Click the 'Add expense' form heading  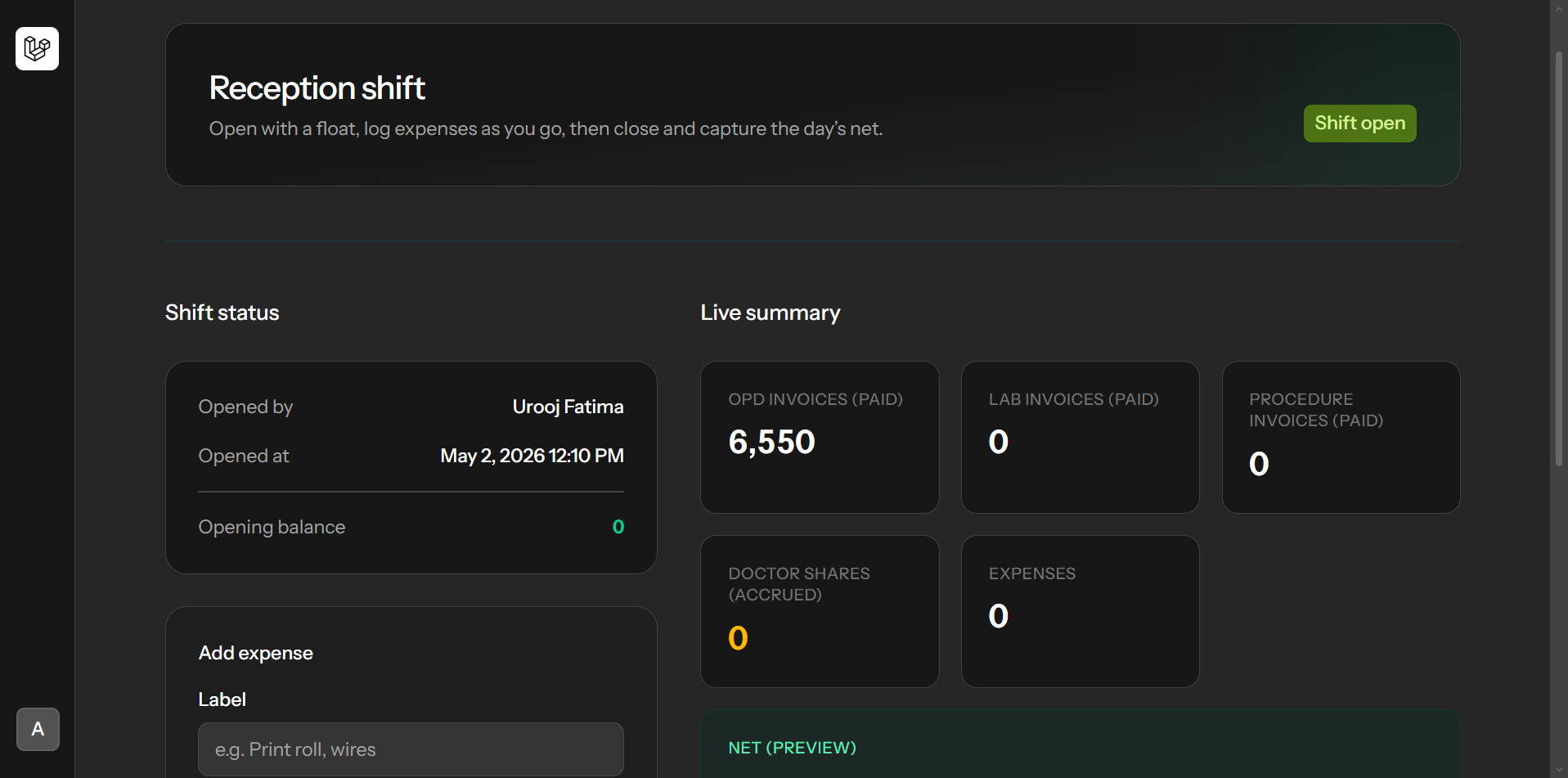point(256,653)
